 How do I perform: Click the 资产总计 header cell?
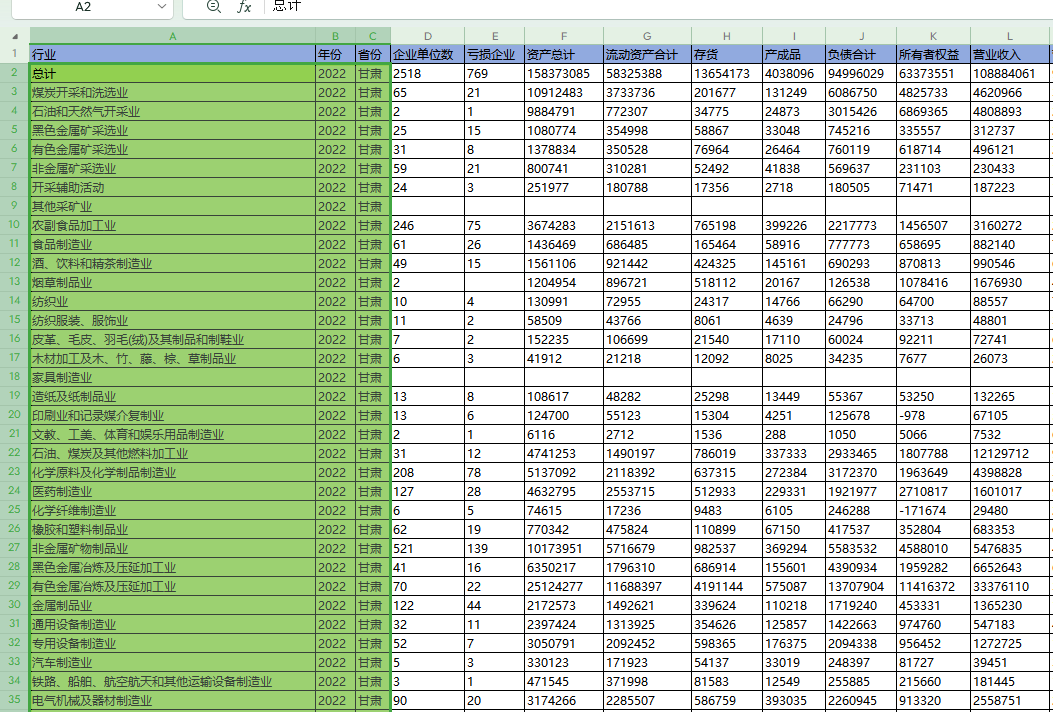(564, 54)
